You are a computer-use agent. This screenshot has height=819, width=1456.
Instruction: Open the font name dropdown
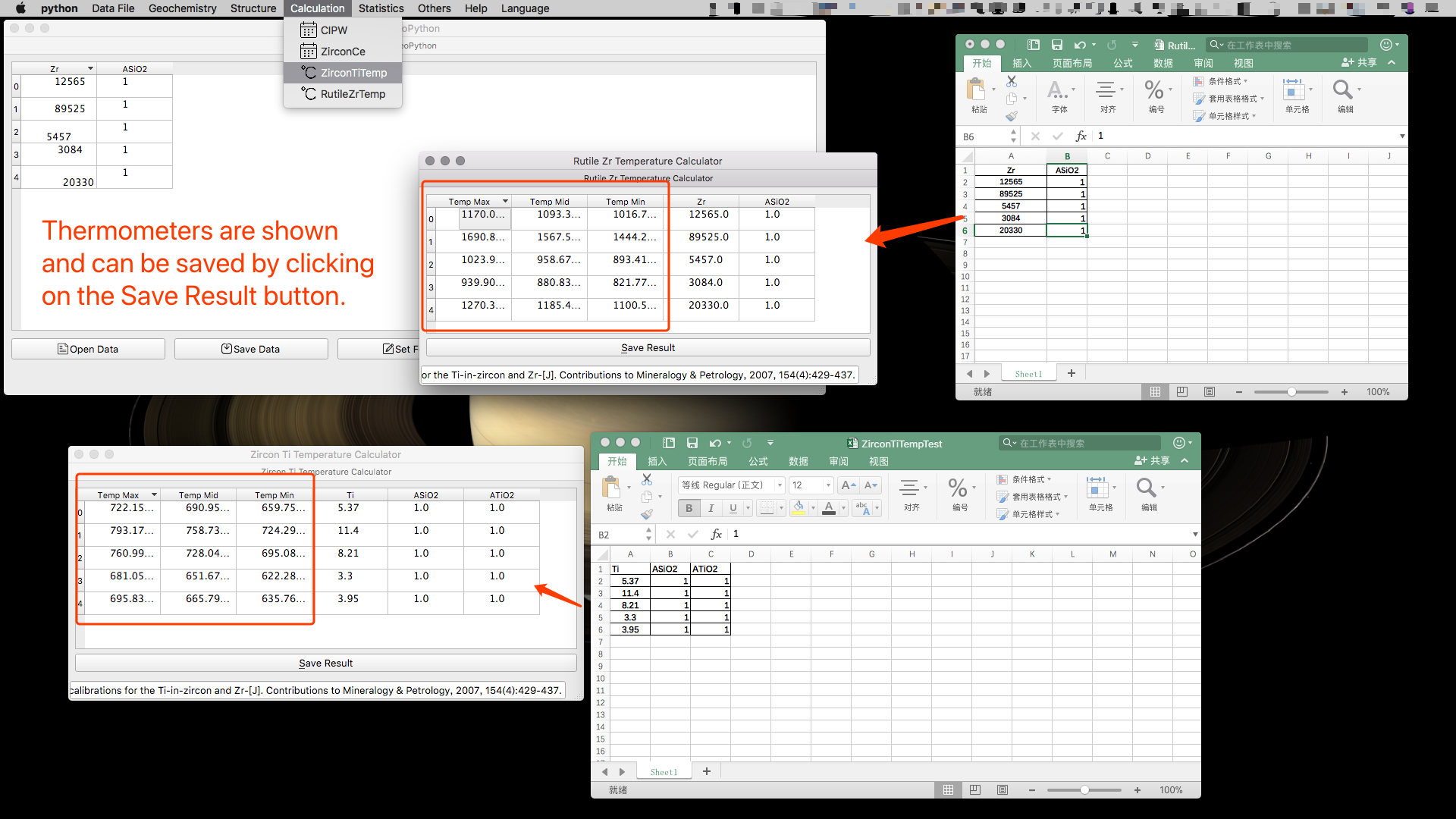pos(780,485)
